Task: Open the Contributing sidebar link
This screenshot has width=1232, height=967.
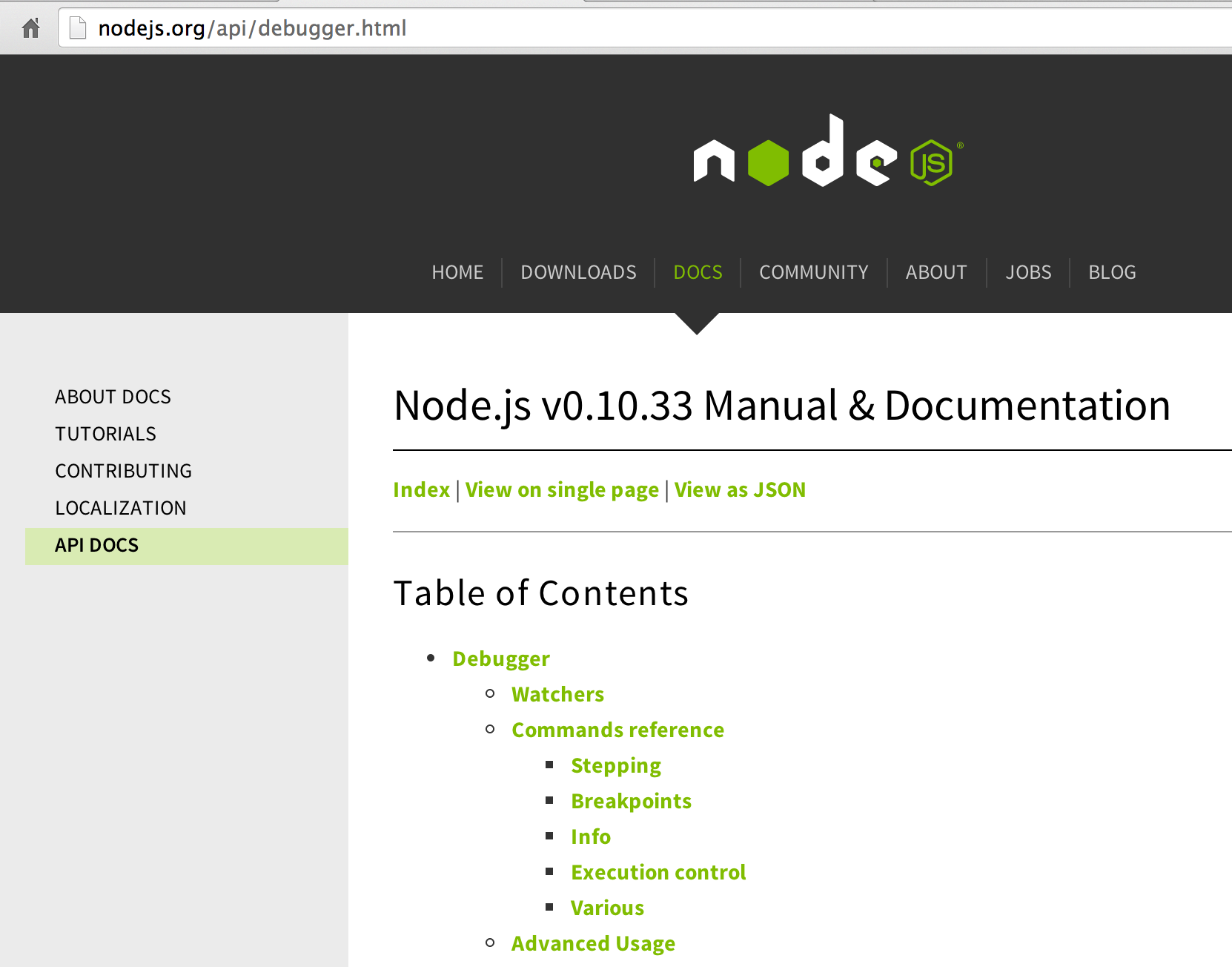Action: pyautogui.click(x=123, y=471)
